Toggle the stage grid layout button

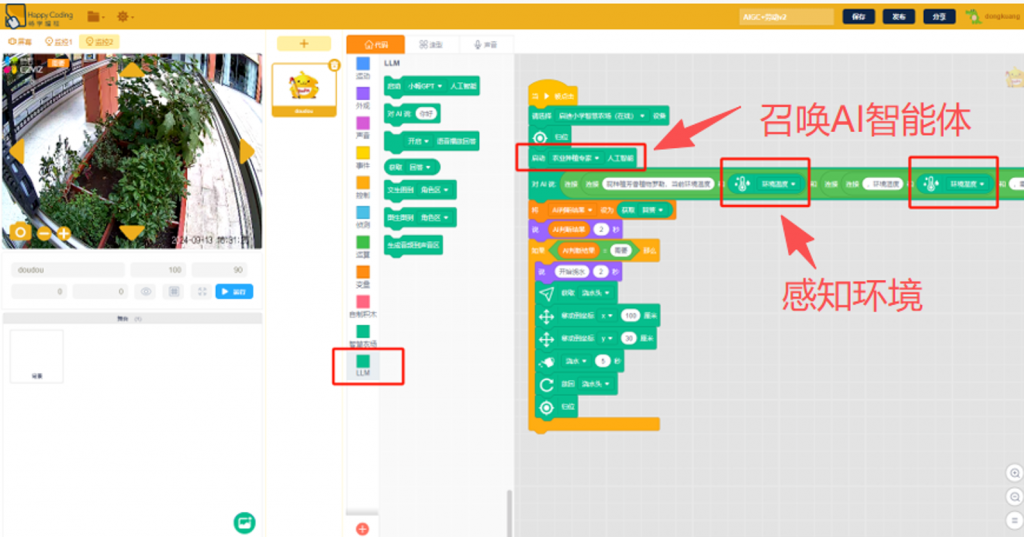pos(174,291)
